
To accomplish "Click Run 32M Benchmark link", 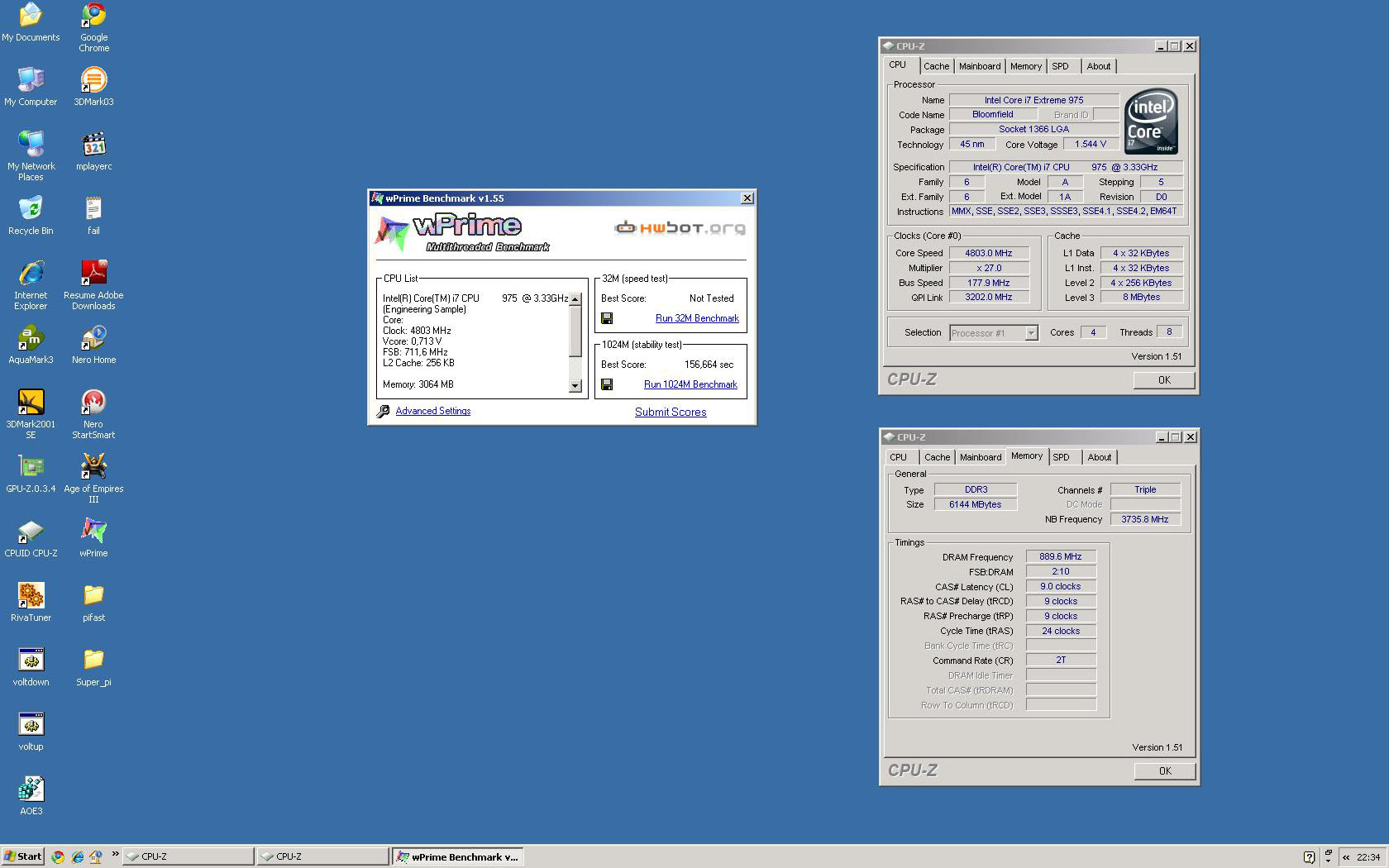I will point(697,318).
